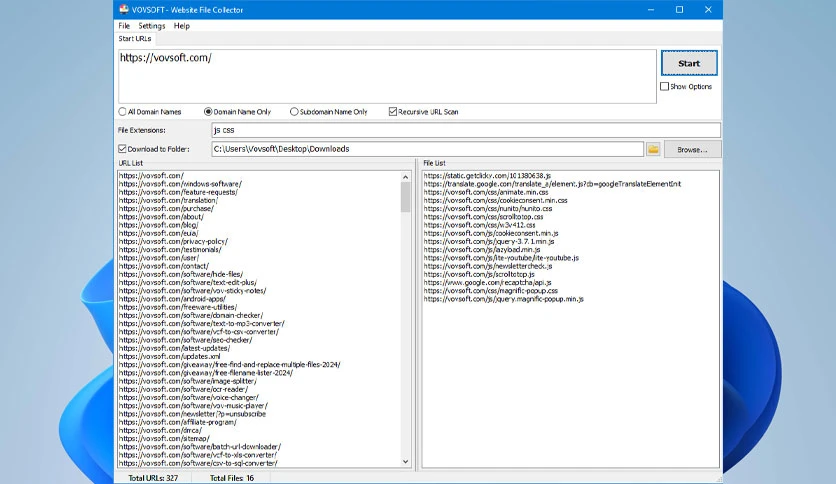Select the android-apps/ URL row

[173, 299]
